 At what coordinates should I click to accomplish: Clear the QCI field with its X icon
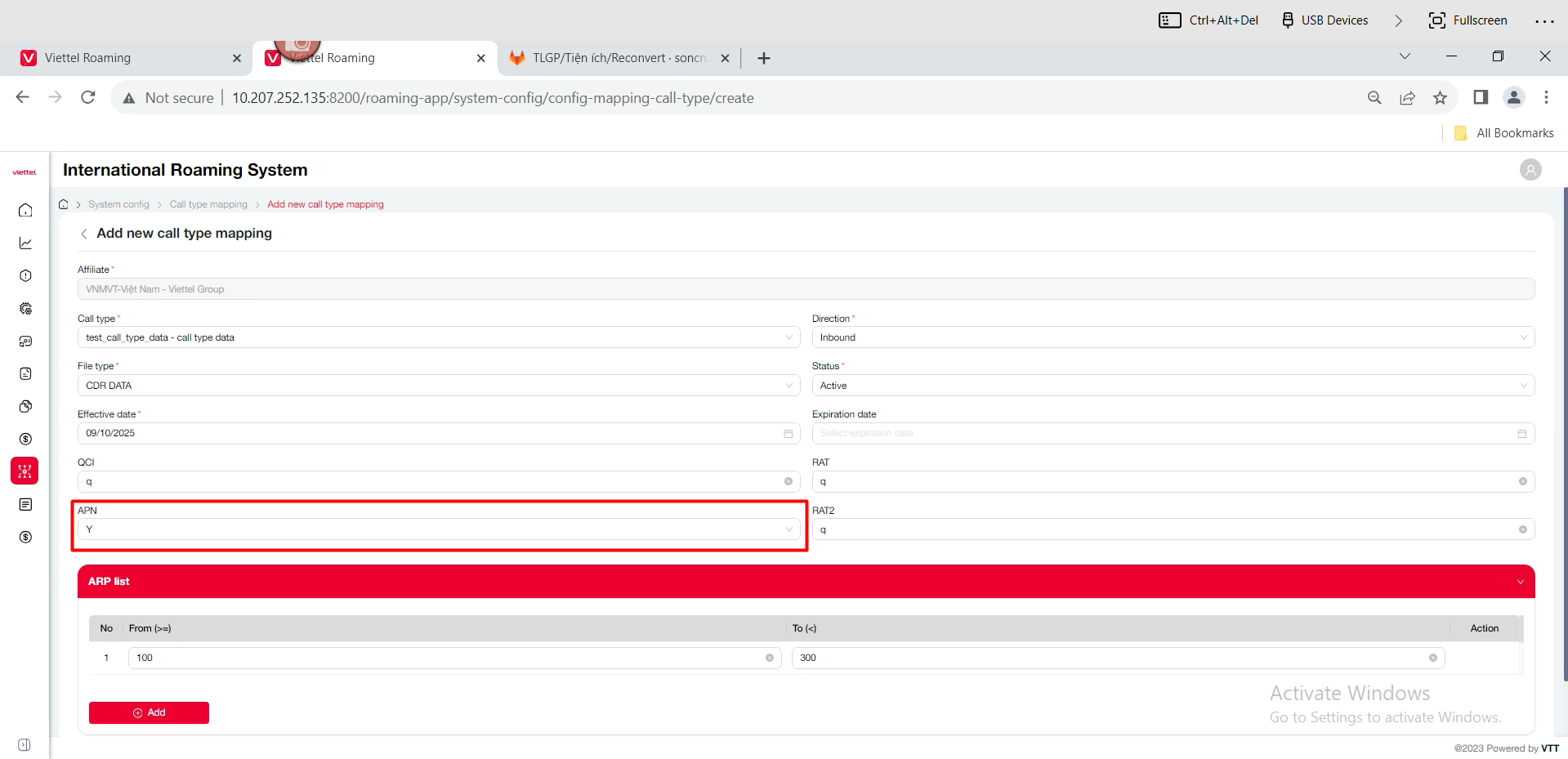[788, 481]
